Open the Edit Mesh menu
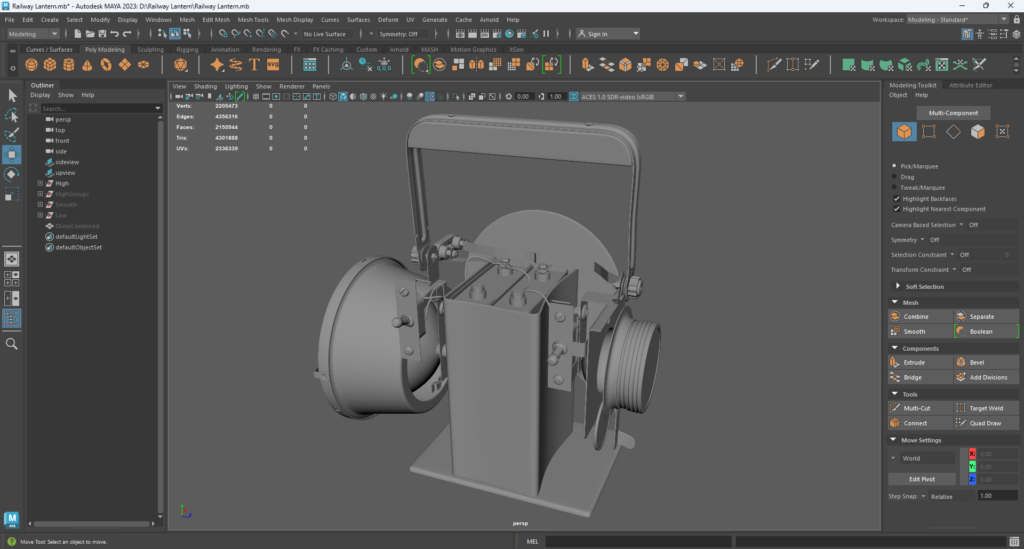 coord(216,20)
